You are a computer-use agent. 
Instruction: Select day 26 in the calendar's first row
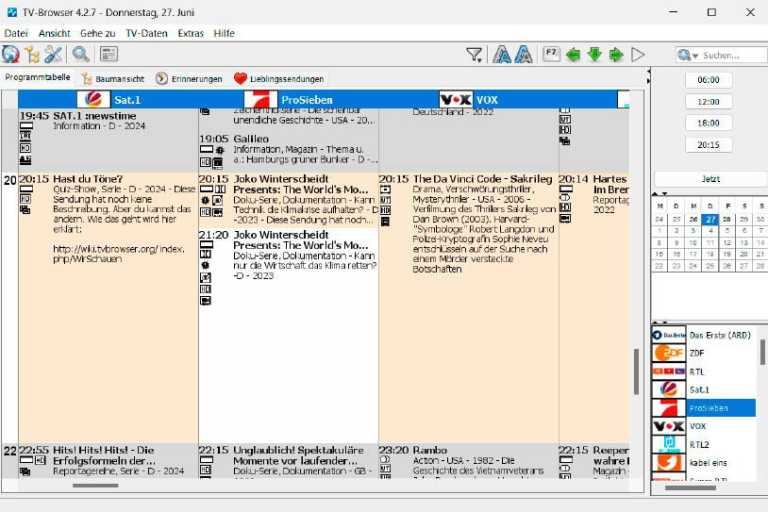pyautogui.click(x=693, y=219)
